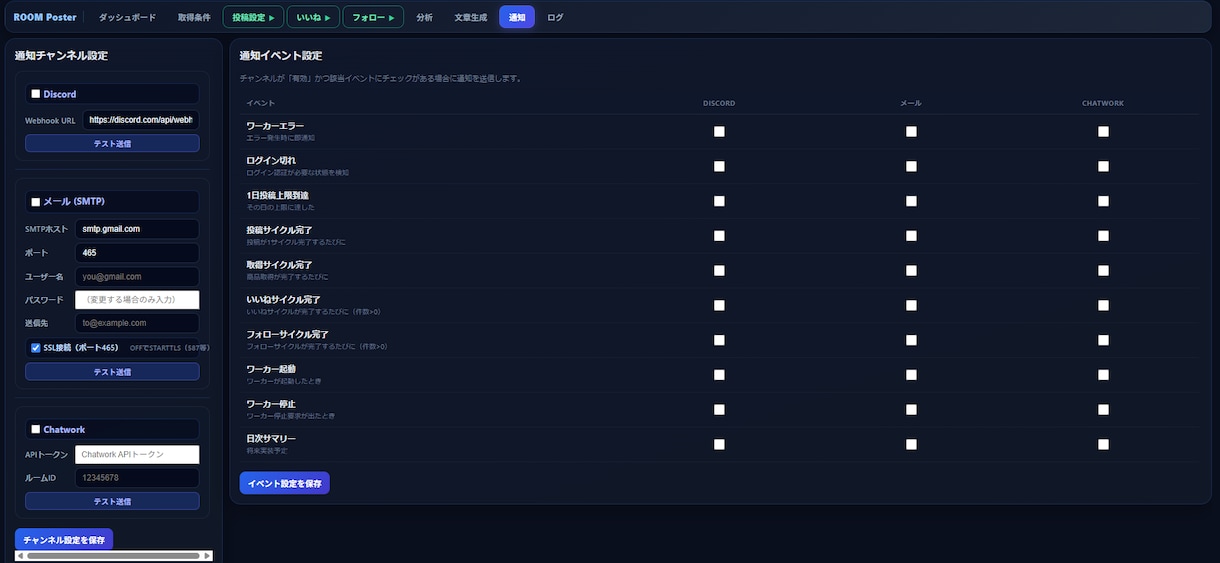1220x563 pixels.
Task: Send Discord test with テスト送信 button
Action: point(112,143)
